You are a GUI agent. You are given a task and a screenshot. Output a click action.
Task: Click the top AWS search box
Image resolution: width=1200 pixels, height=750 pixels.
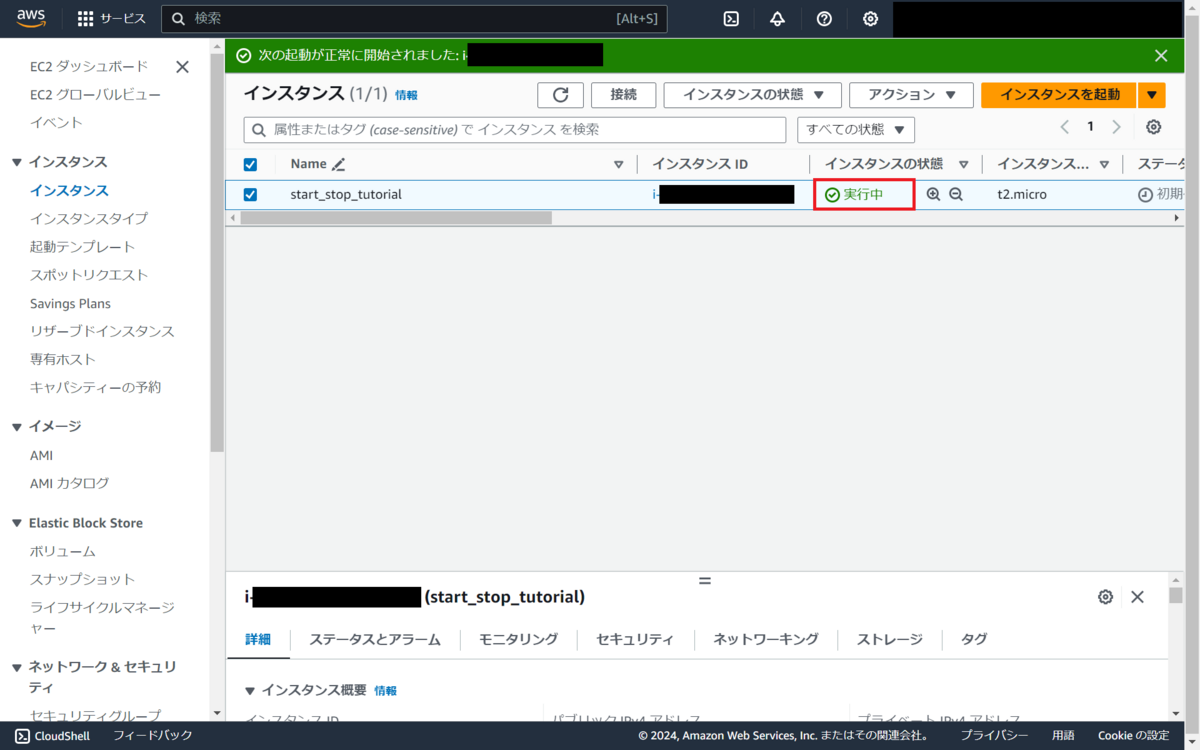pos(414,19)
